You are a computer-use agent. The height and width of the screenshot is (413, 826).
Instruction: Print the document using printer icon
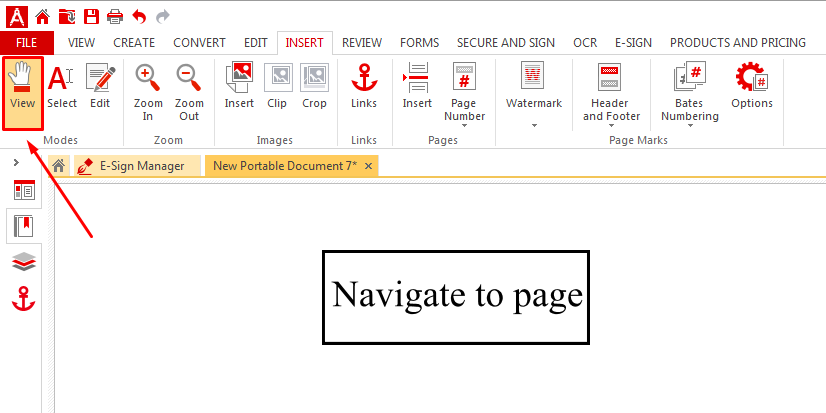point(115,17)
